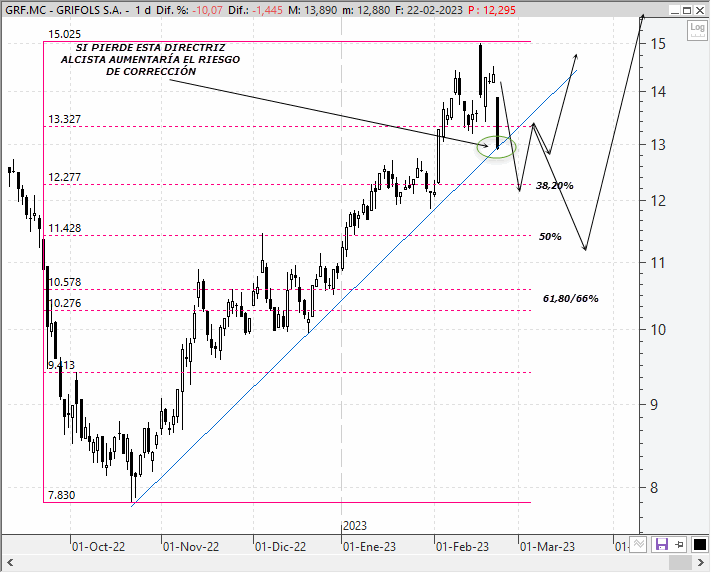Close the GRF.MC chart window
Image resolution: width=711 pixels, height=573 pixels.
coord(700,10)
